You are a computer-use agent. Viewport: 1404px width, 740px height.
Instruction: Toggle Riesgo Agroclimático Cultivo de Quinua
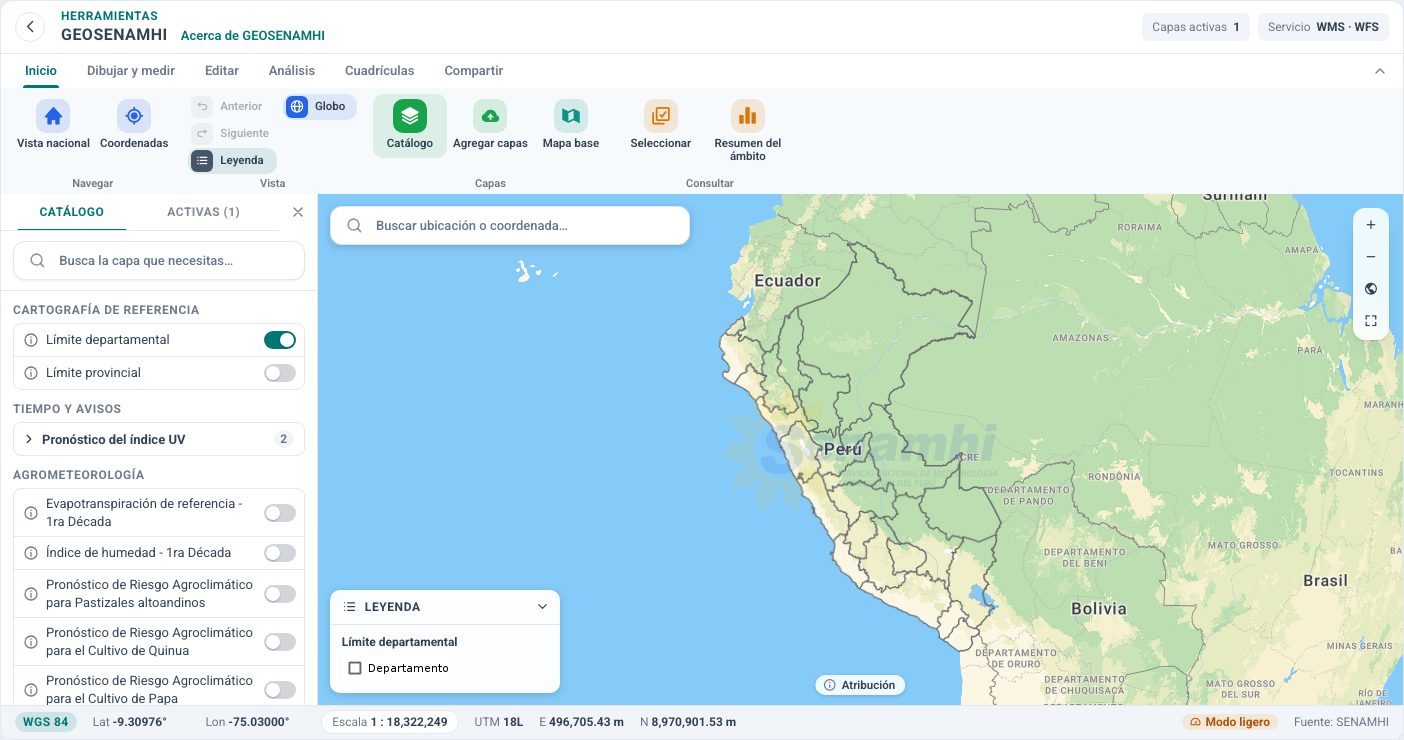[x=280, y=642]
